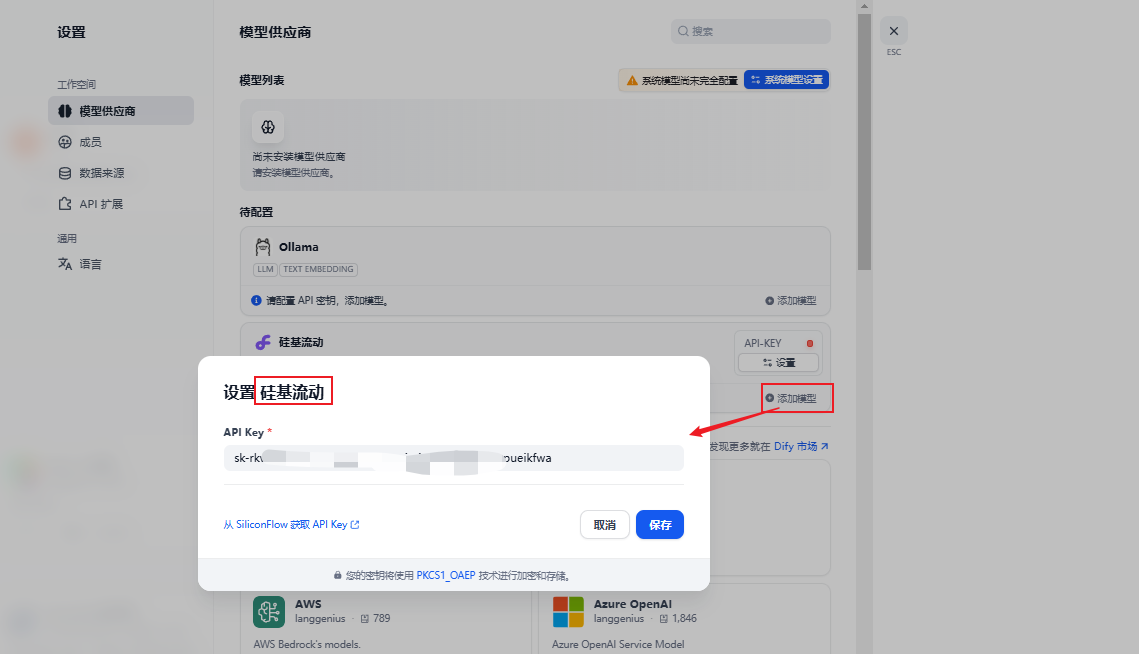Screen dimensions: 1139x654
Task: Open 从 SiliconFlow 获取 API Key link
Action: [x=291, y=525]
